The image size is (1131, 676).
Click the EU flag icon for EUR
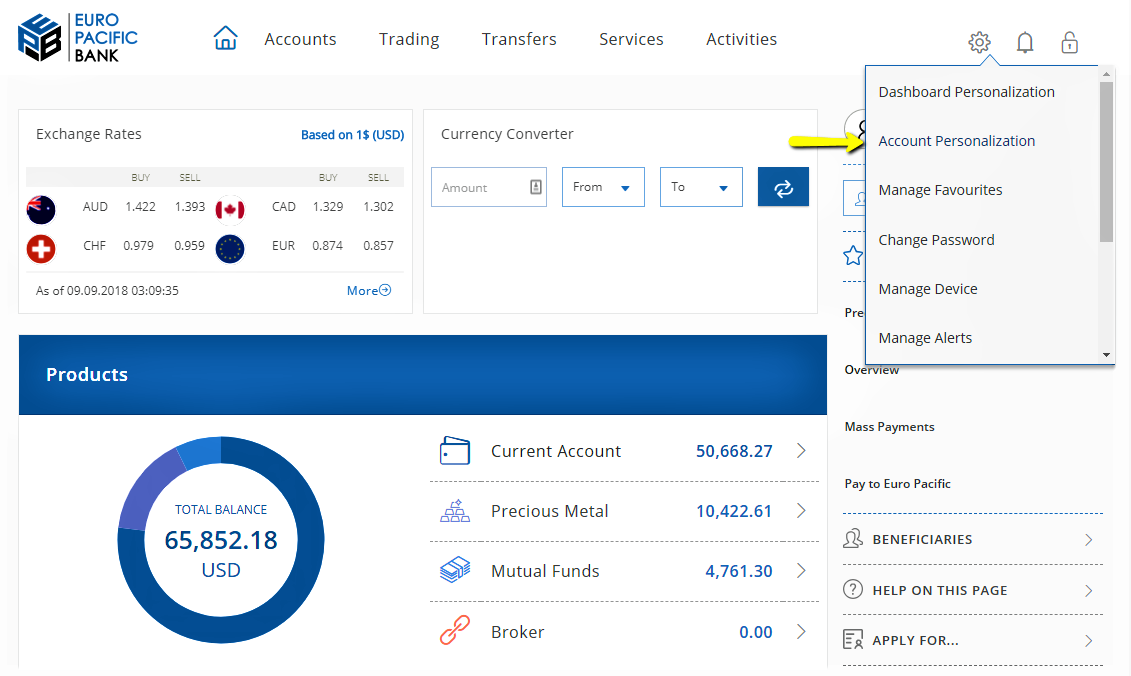coord(230,249)
